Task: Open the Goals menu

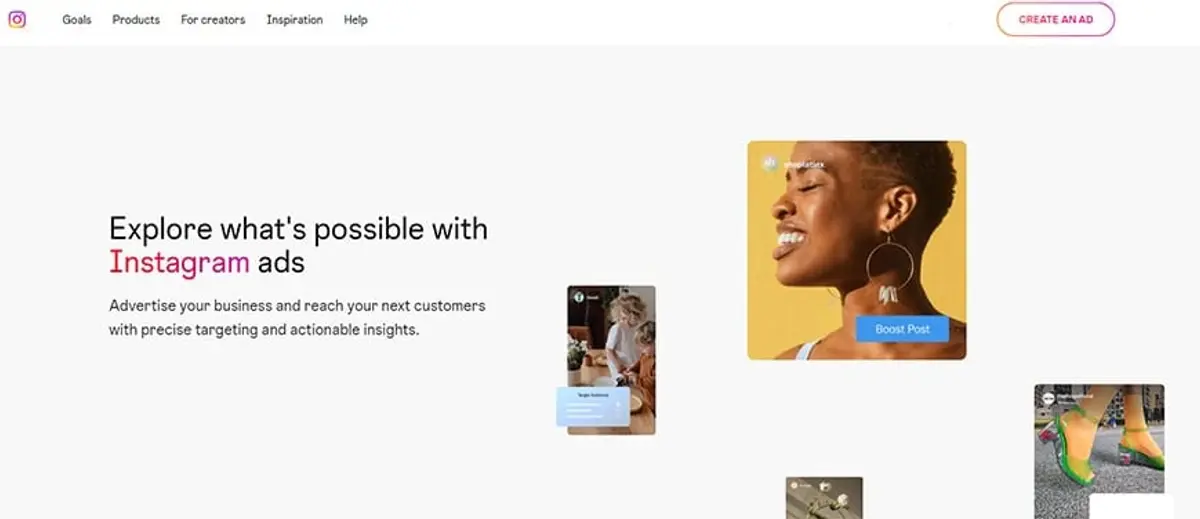Action: click(77, 20)
